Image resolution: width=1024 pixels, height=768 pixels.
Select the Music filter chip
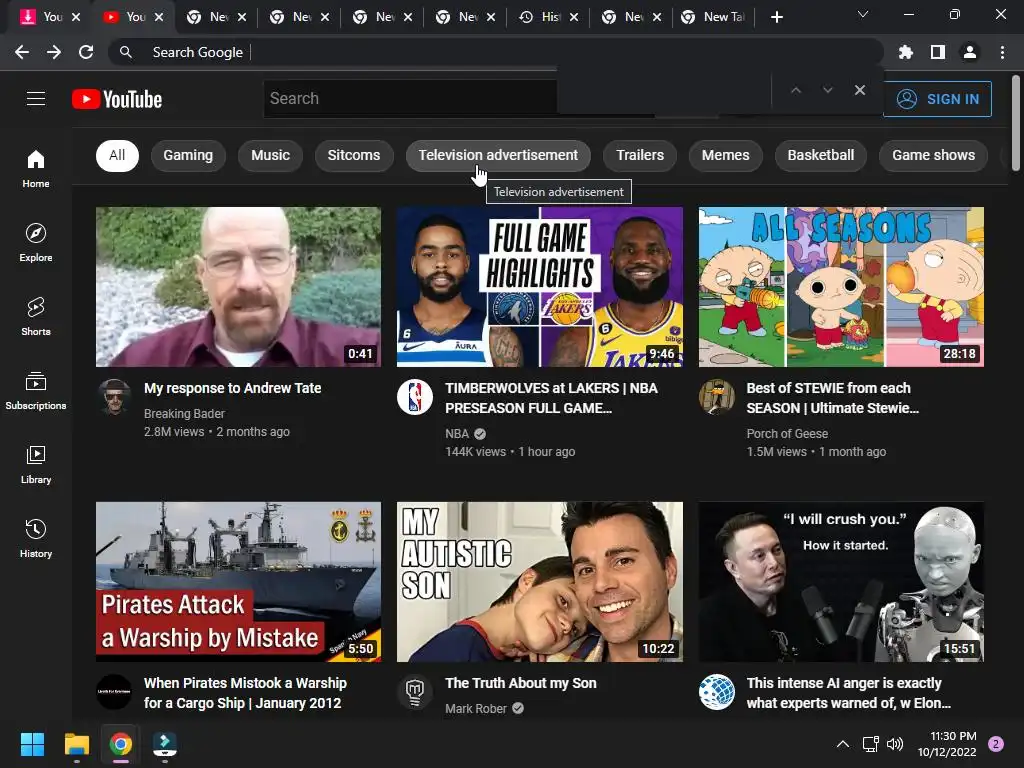pos(270,155)
